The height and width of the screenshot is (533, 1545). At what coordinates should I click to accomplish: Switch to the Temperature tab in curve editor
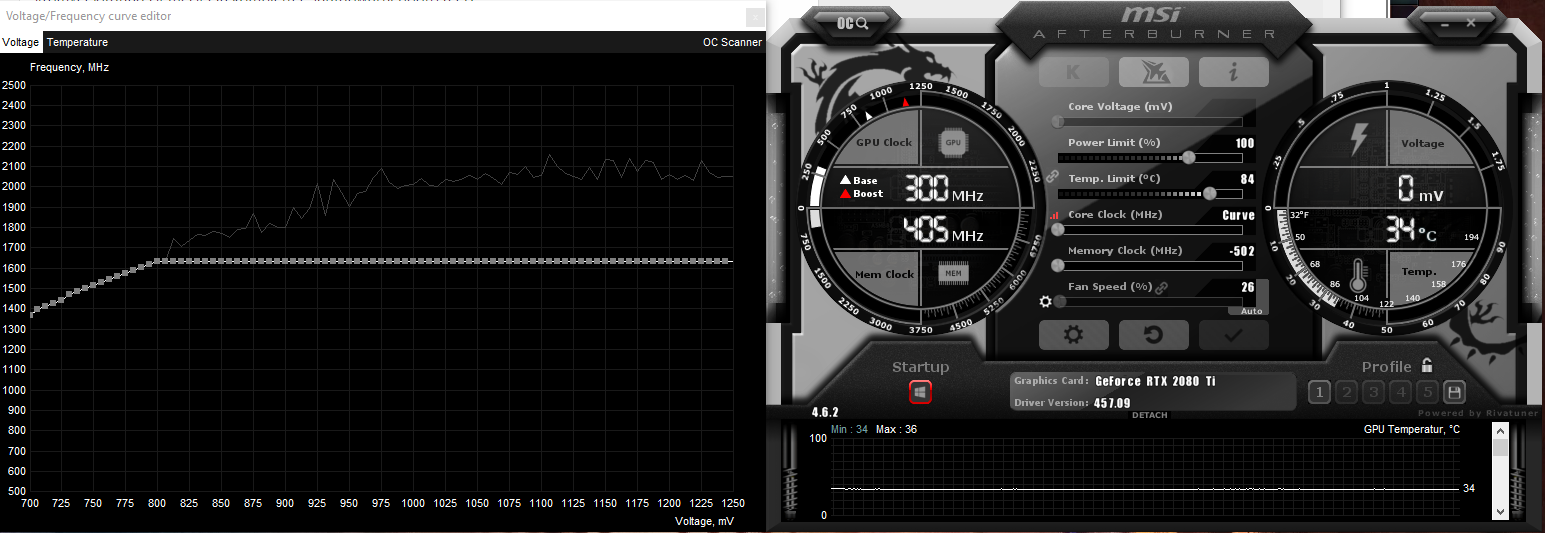77,42
